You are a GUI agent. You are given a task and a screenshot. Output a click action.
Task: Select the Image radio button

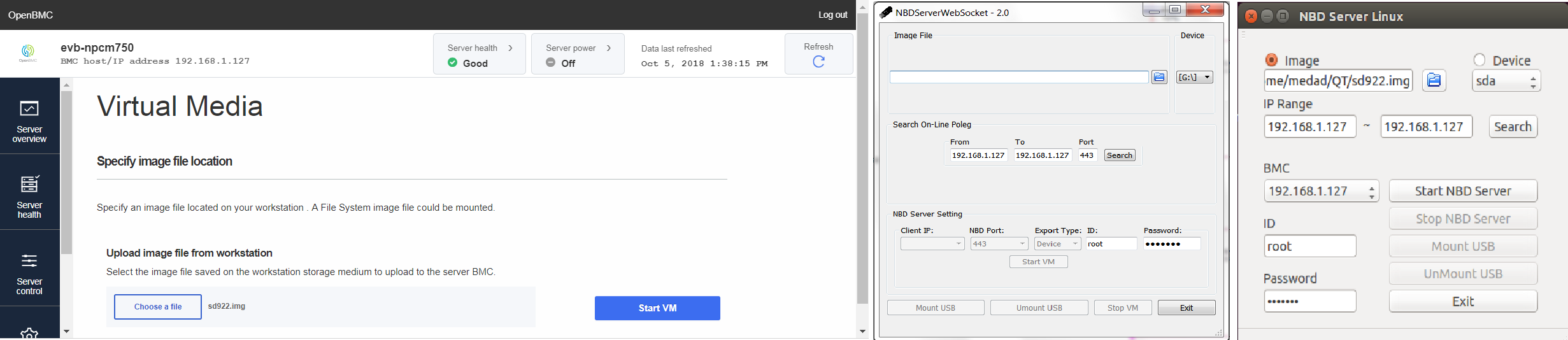[x=1271, y=60]
